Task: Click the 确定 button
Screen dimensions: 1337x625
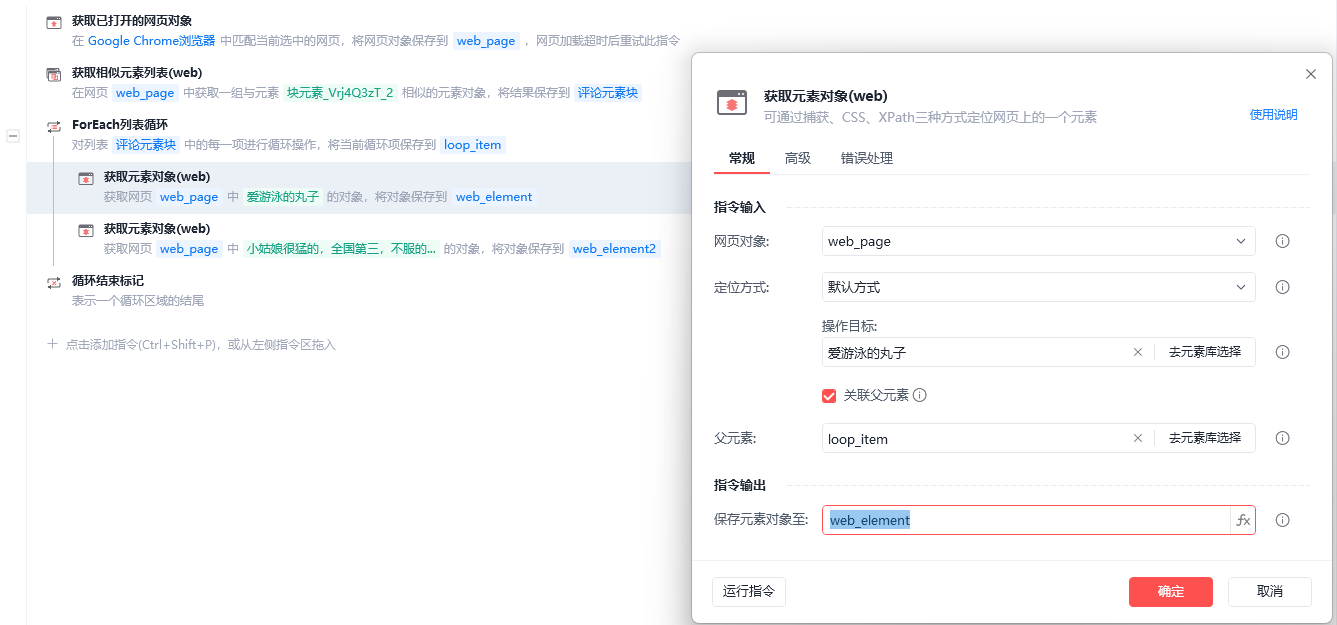Action: click(x=1171, y=591)
